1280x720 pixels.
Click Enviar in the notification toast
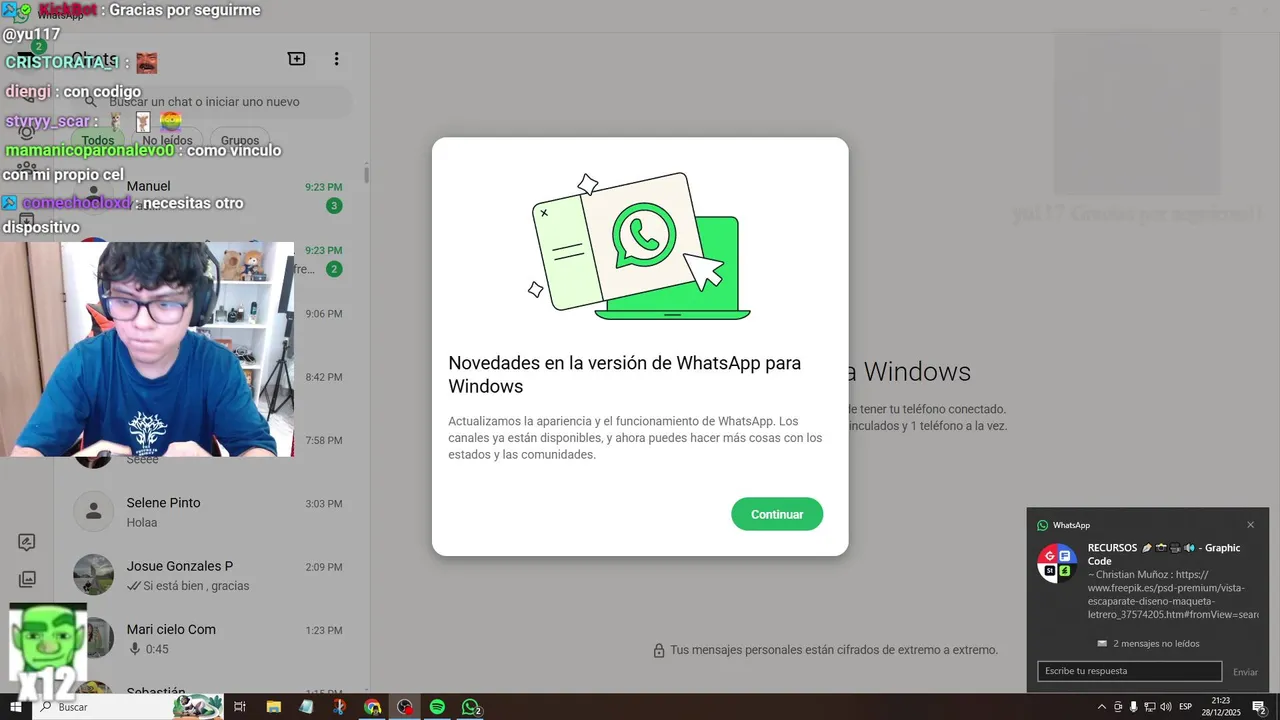[x=1245, y=672]
